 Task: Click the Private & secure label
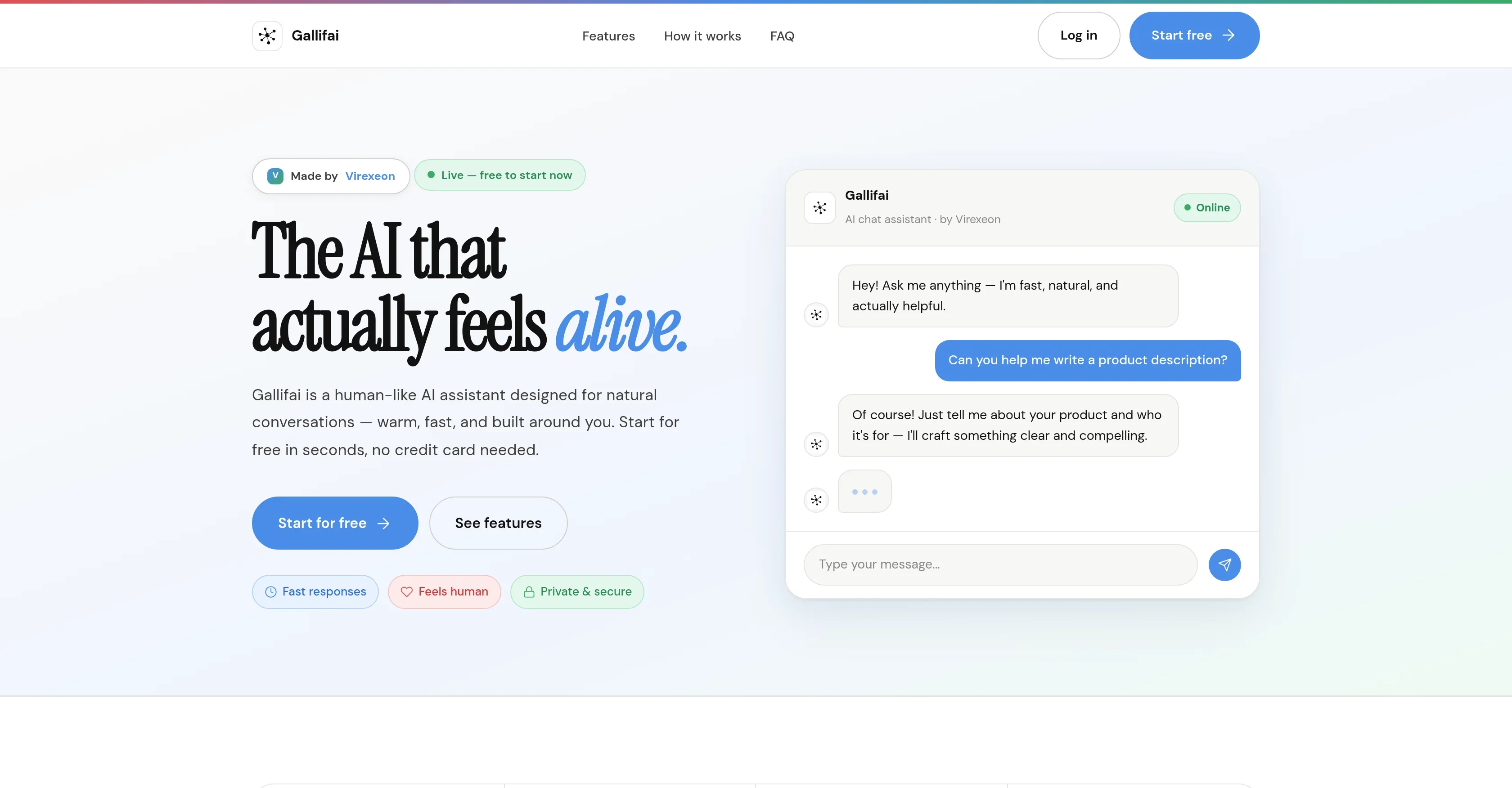click(x=586, y=591)
